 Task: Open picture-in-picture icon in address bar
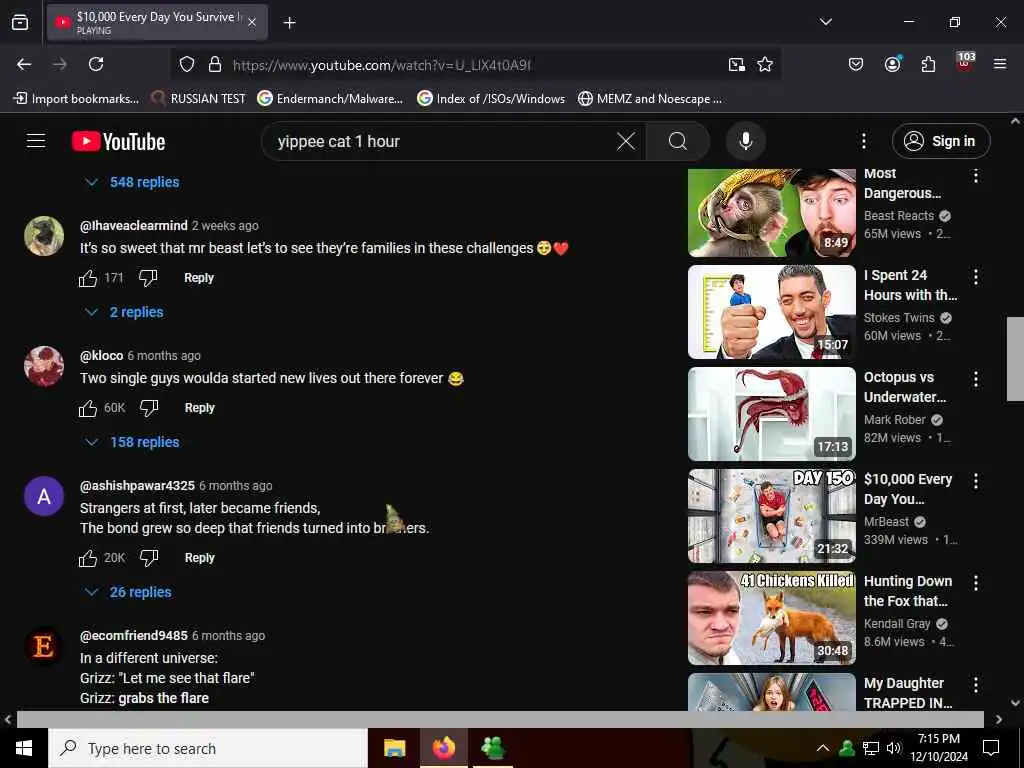737,64
